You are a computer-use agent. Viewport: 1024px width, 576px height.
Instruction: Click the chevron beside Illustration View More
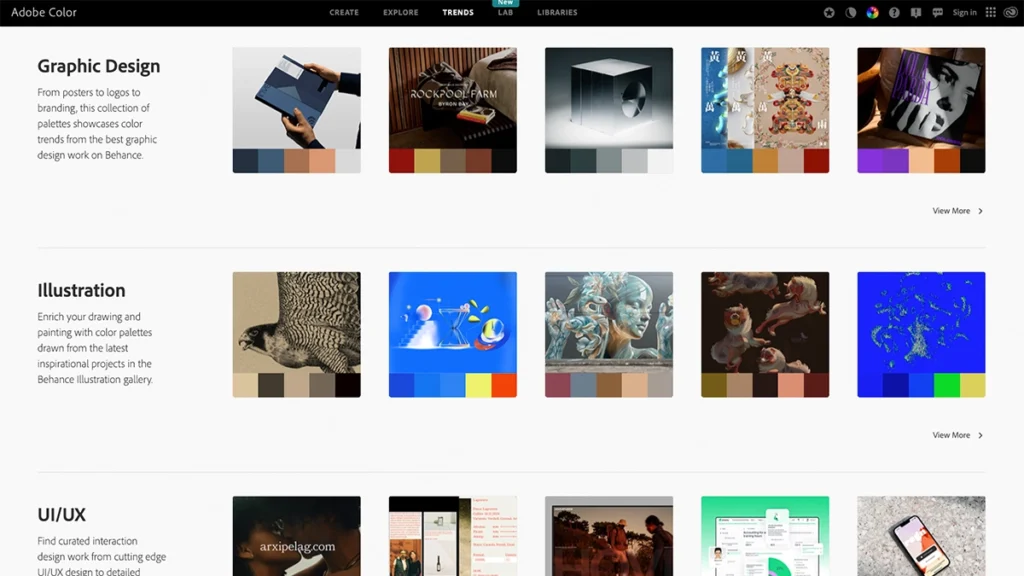point(980,435)
